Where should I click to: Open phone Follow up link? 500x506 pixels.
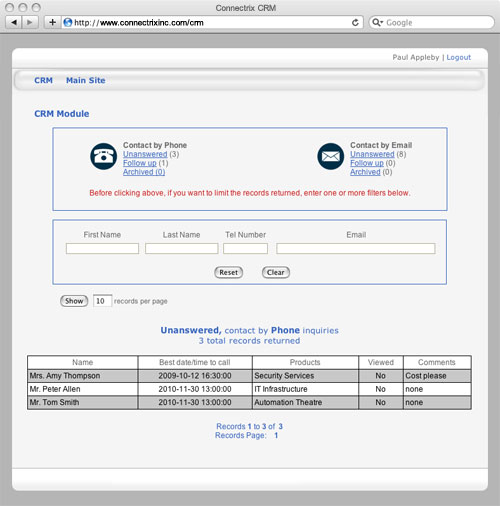140,163
